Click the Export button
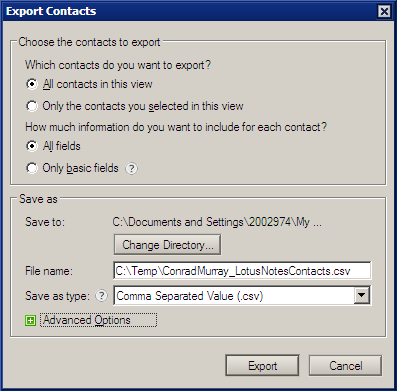The width and height of the screenshot is (397, 391). tap(262, 366)
